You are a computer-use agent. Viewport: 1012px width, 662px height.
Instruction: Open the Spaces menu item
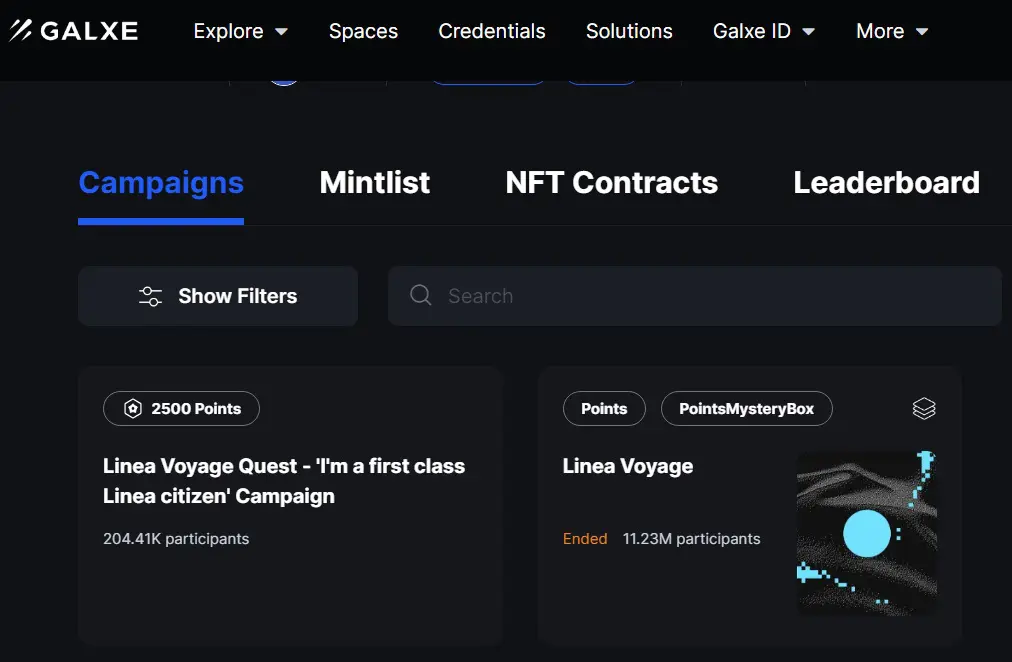click(363, 31)
